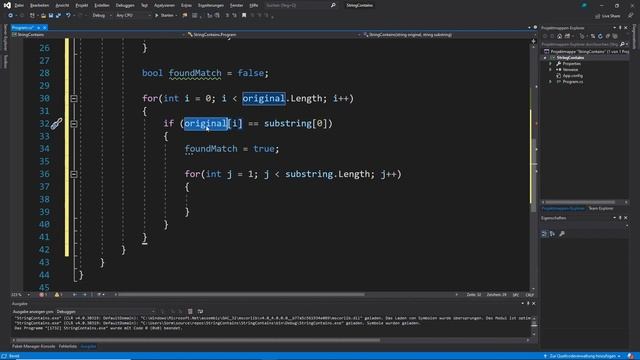This screenshot has height=360, width=640.
Task: Expand the Properties node in solution tree
Action: (550, 64)
